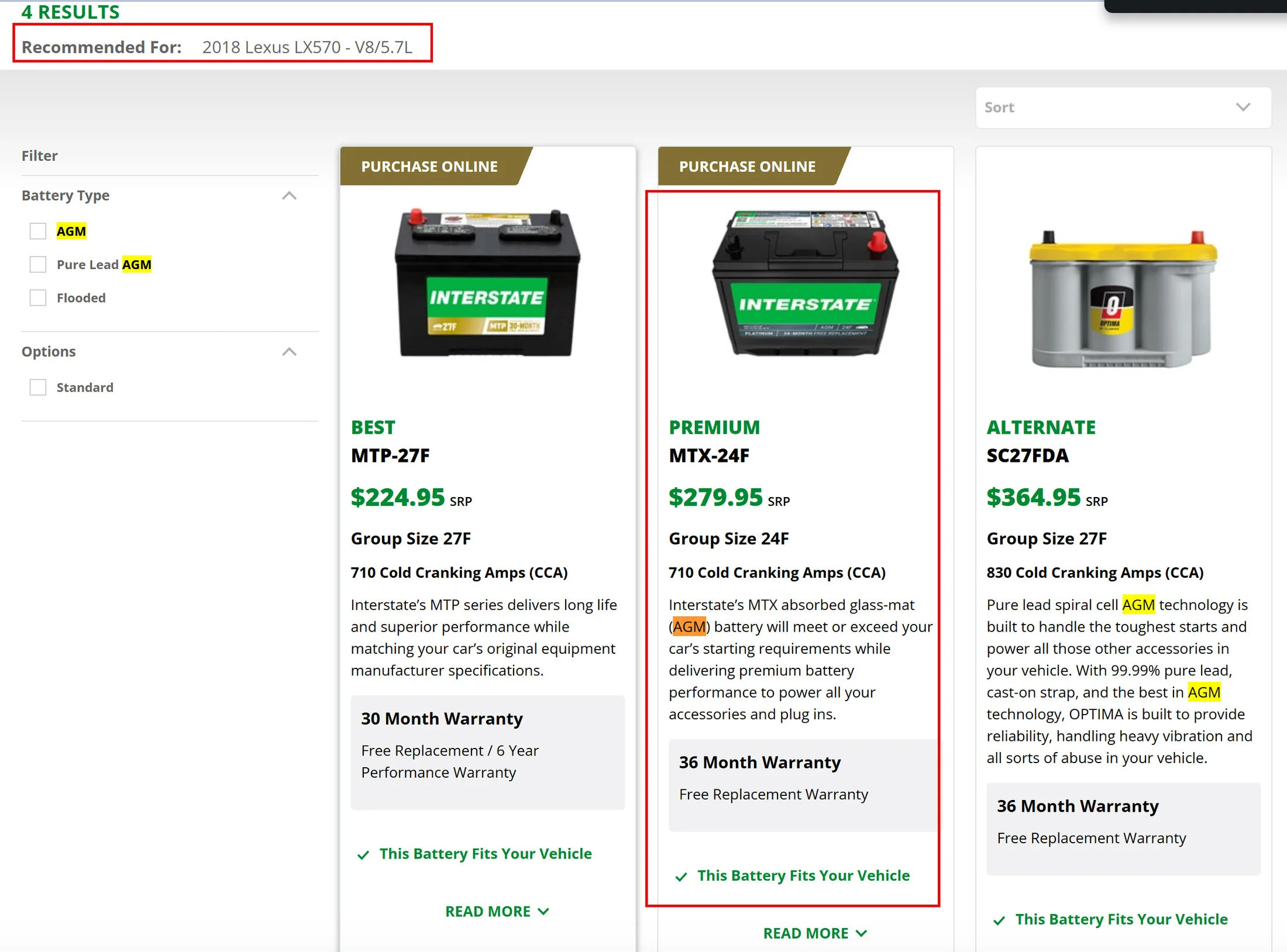Click the PREMIUM tier label

click(714, 427)
